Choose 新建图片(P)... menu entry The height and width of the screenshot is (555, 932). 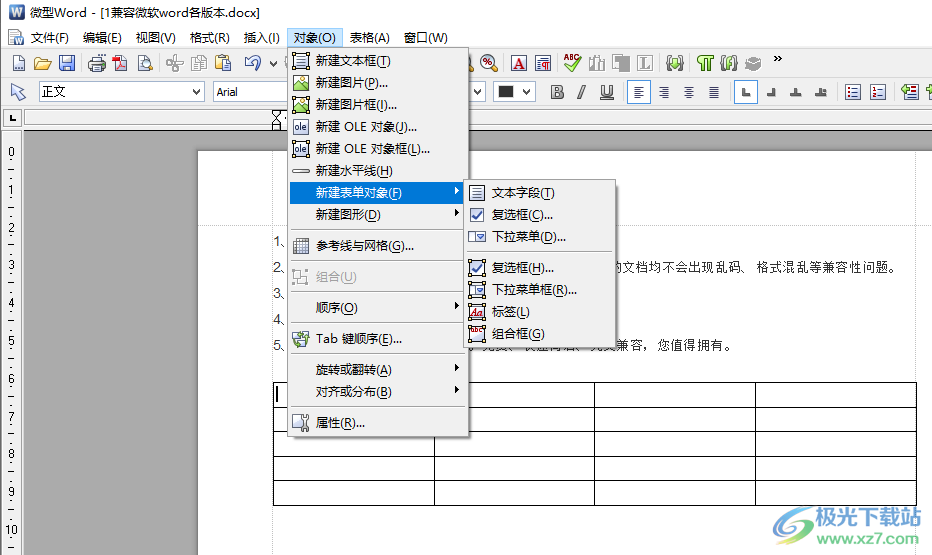377,83
